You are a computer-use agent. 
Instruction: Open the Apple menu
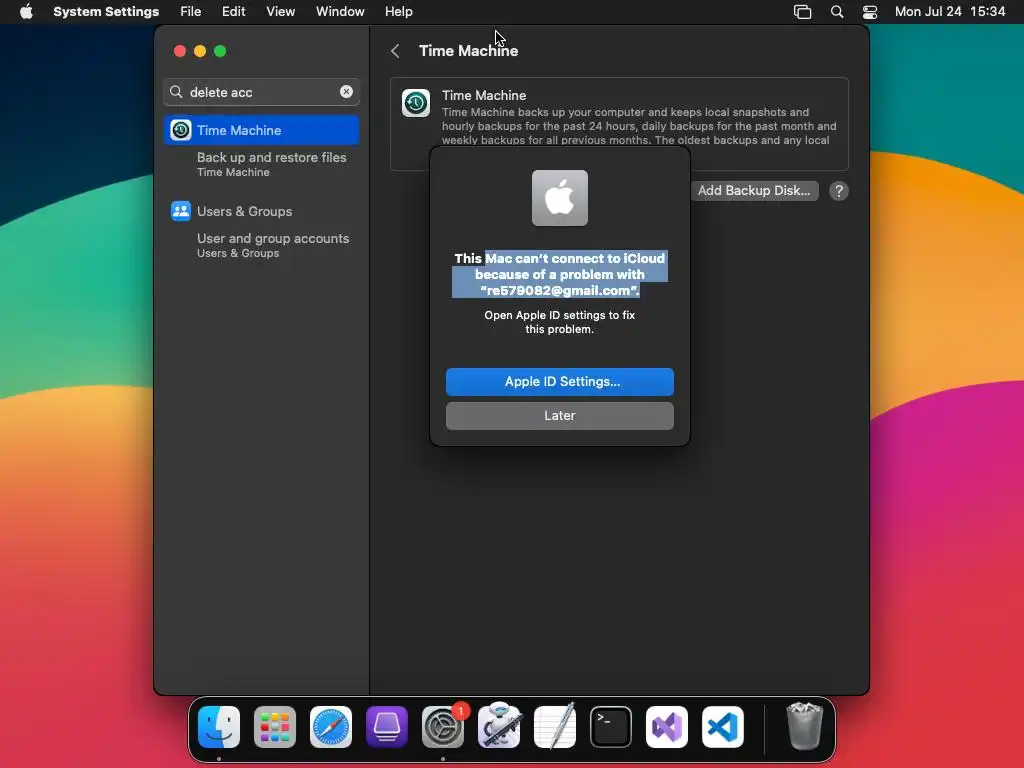(26, 11)
